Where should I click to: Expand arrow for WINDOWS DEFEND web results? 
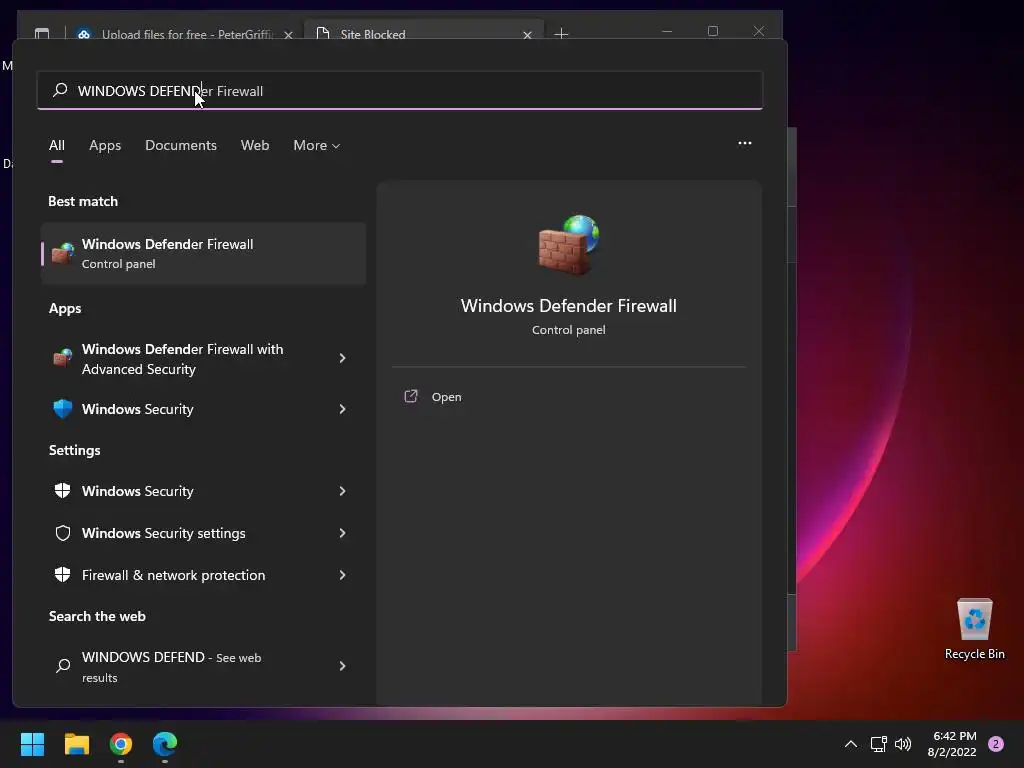(x=342, y=665)
